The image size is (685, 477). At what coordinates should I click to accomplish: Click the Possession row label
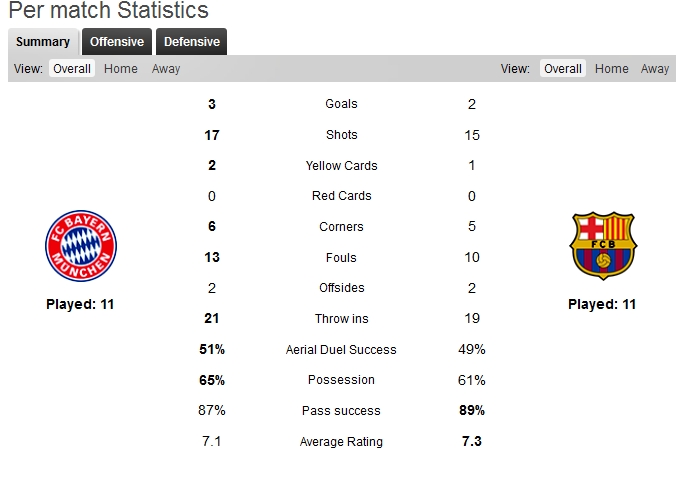[x=341, y=380]
